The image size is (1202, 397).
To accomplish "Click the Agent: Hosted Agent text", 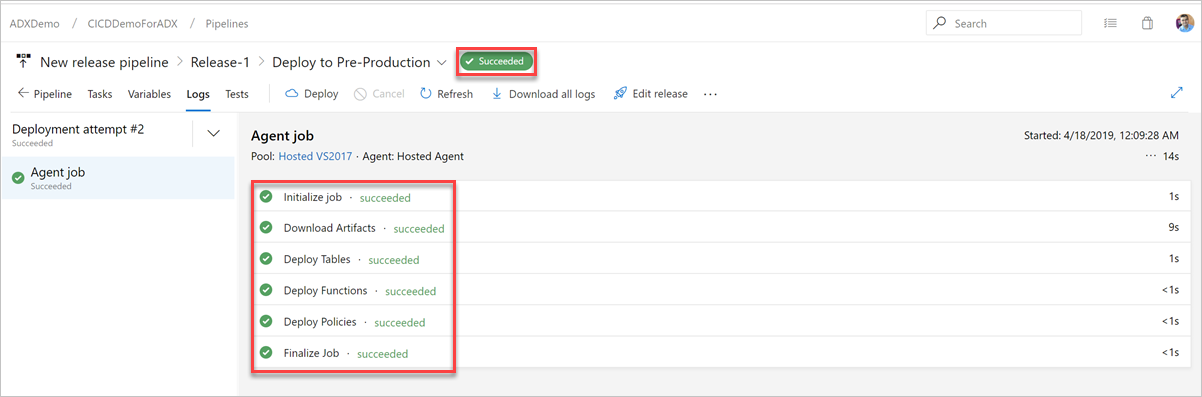I will click(413, 156).
